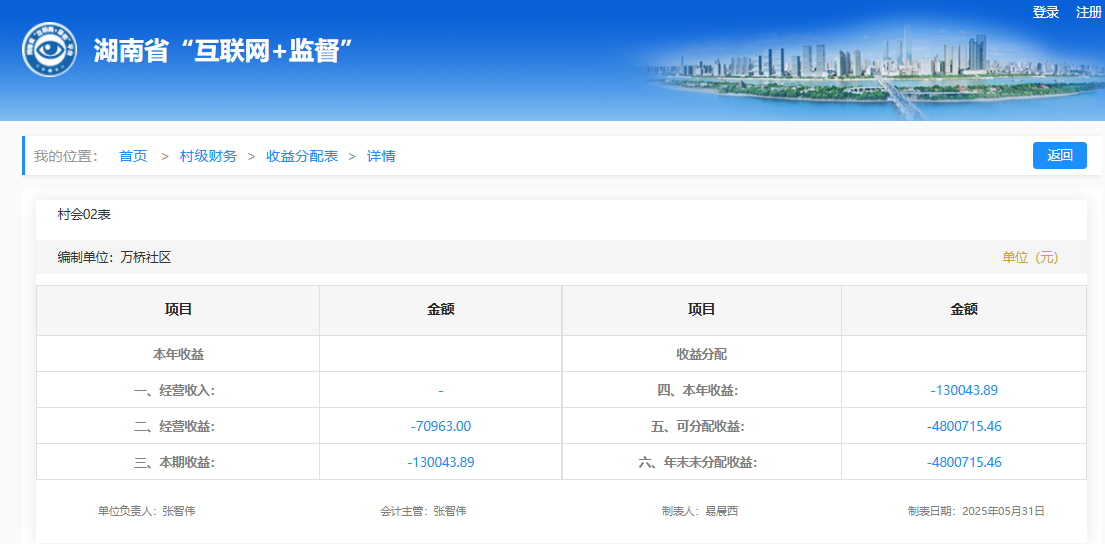Click the 本年收益 section cell
Image resolution: width=1105 pixels, height=544 pixels.
(x=178, y=354)
